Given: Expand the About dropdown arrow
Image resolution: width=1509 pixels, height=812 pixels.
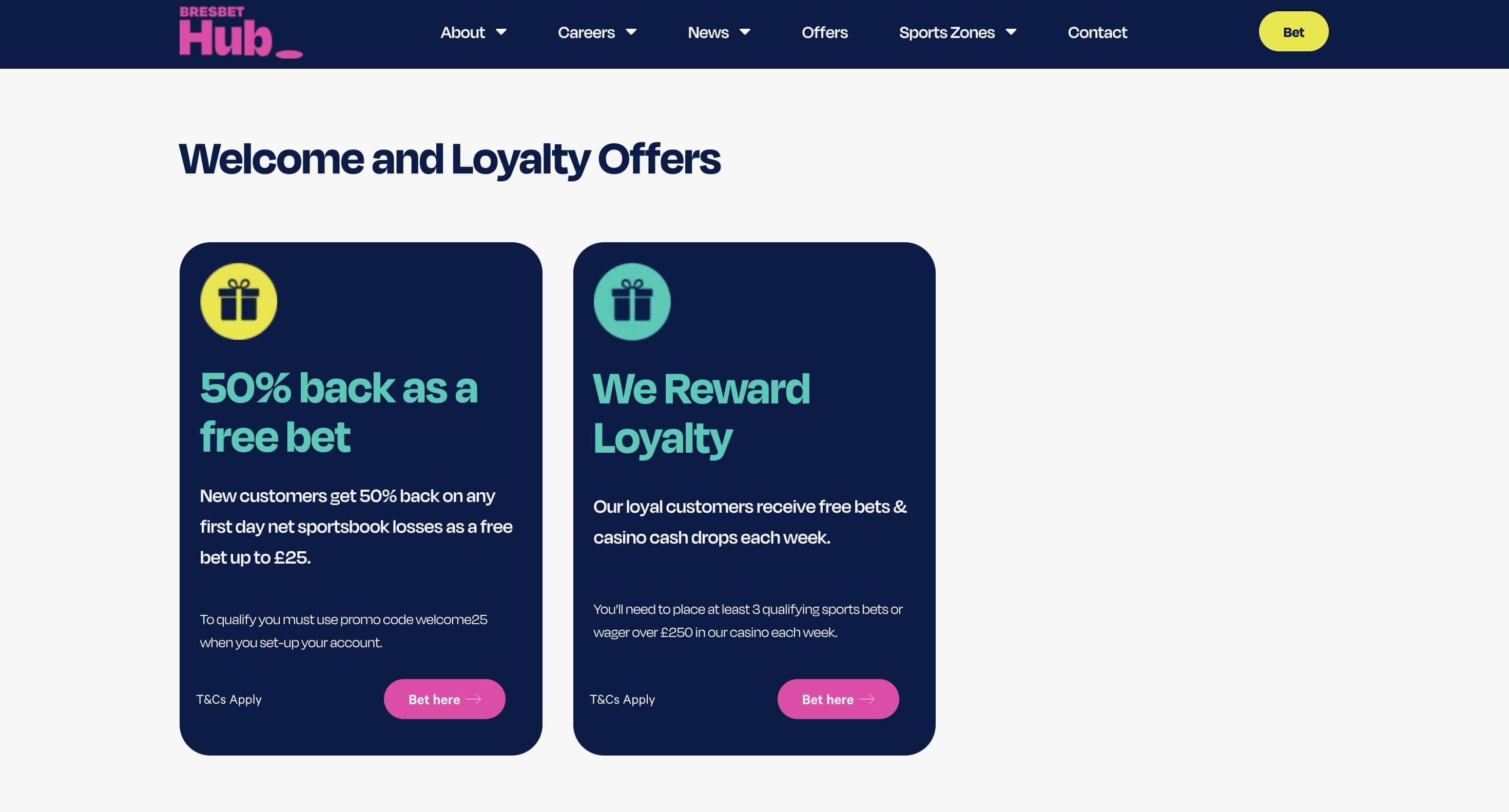Looking at the screenshot, I should point(501,32).
